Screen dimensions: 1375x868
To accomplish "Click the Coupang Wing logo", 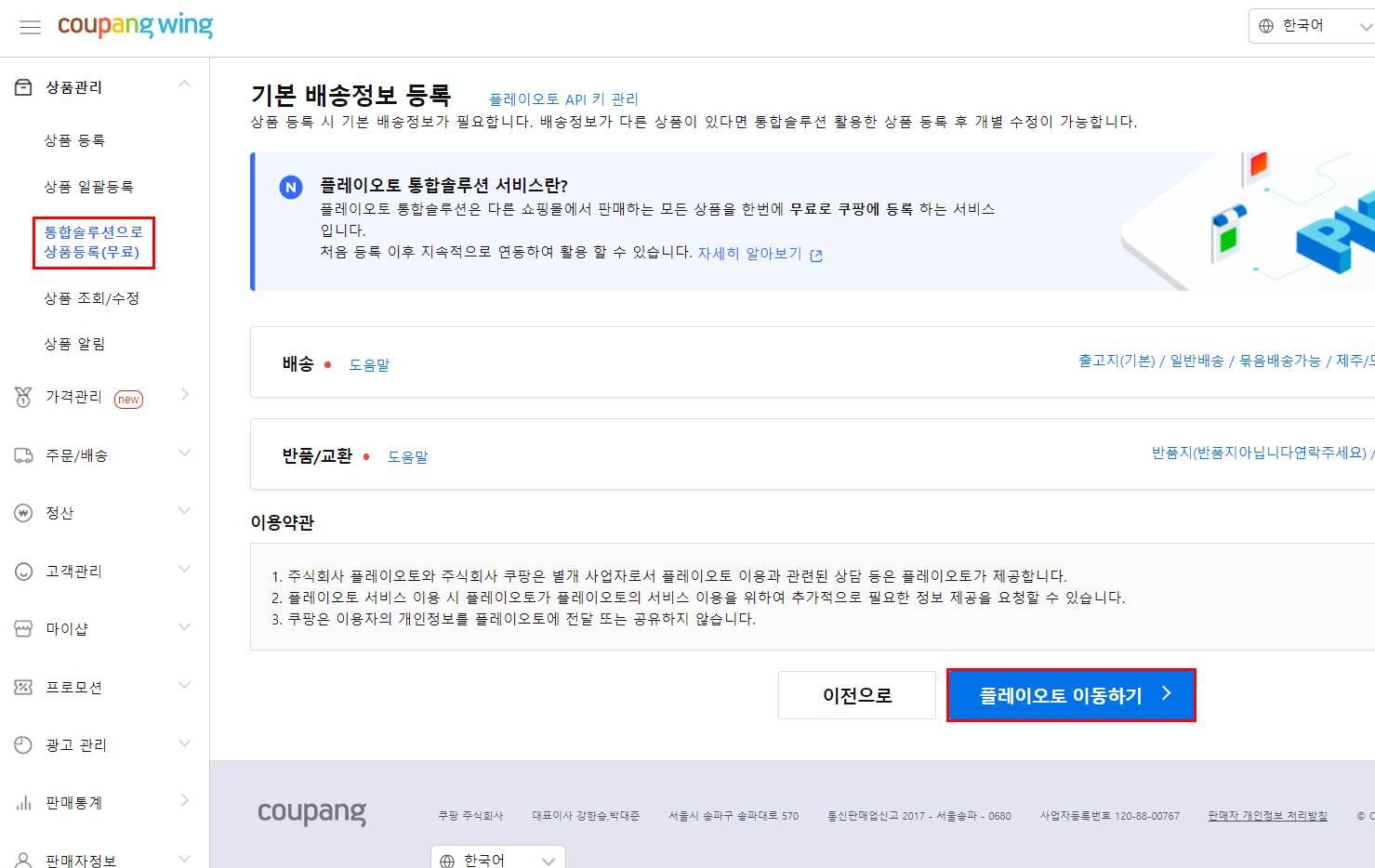I will pos(136,25).
